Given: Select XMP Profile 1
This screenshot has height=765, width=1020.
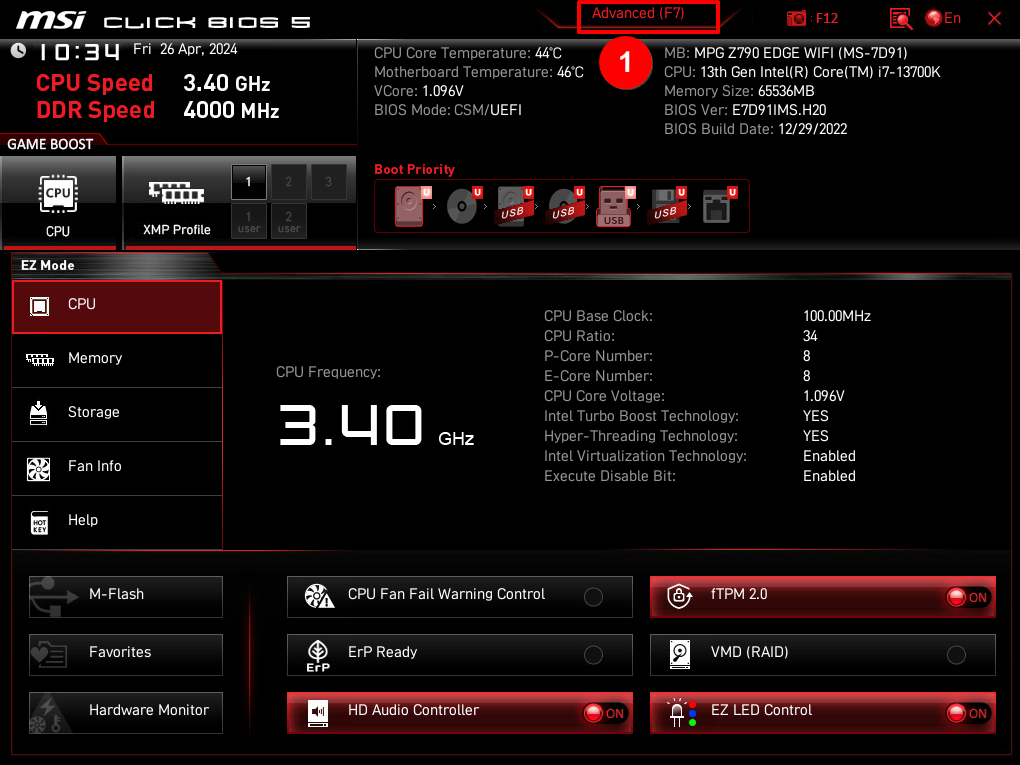Looking at the screenshot, I should [248, 182].
